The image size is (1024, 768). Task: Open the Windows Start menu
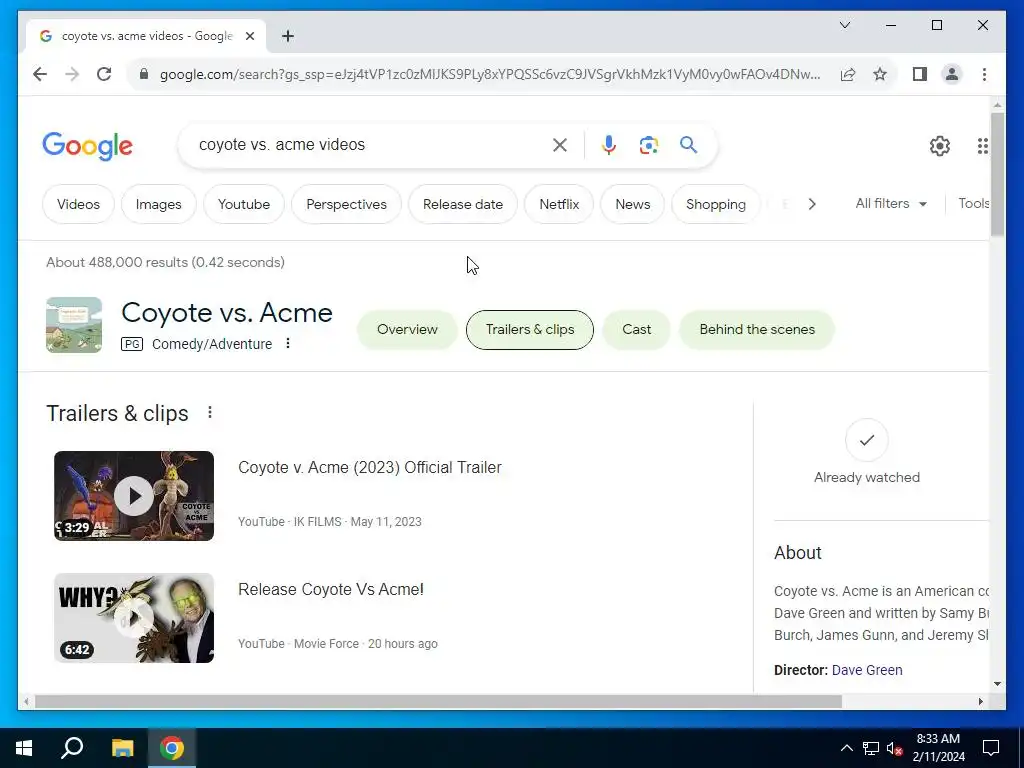[24, 748]
